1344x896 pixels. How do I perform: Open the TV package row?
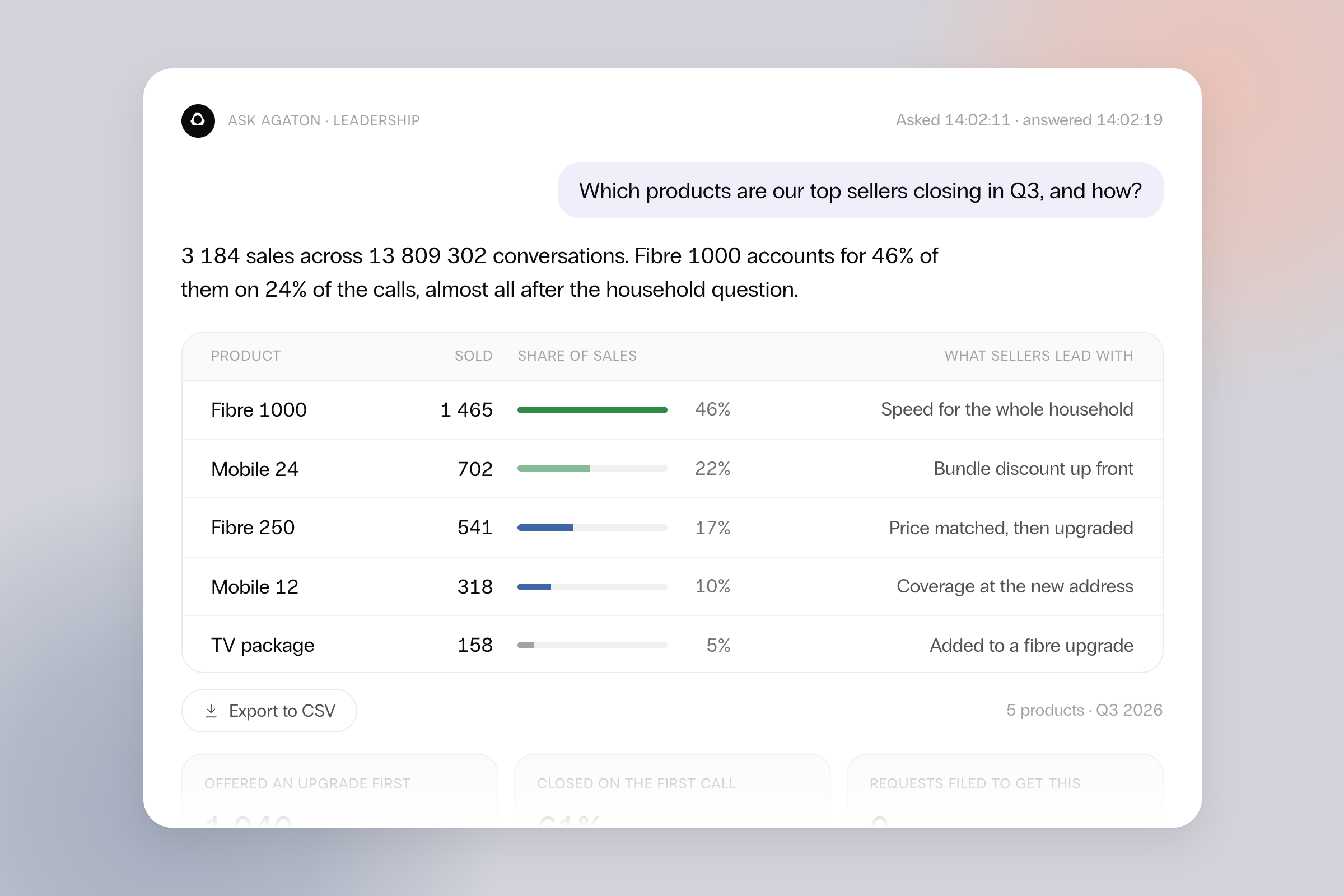[672, 645]
